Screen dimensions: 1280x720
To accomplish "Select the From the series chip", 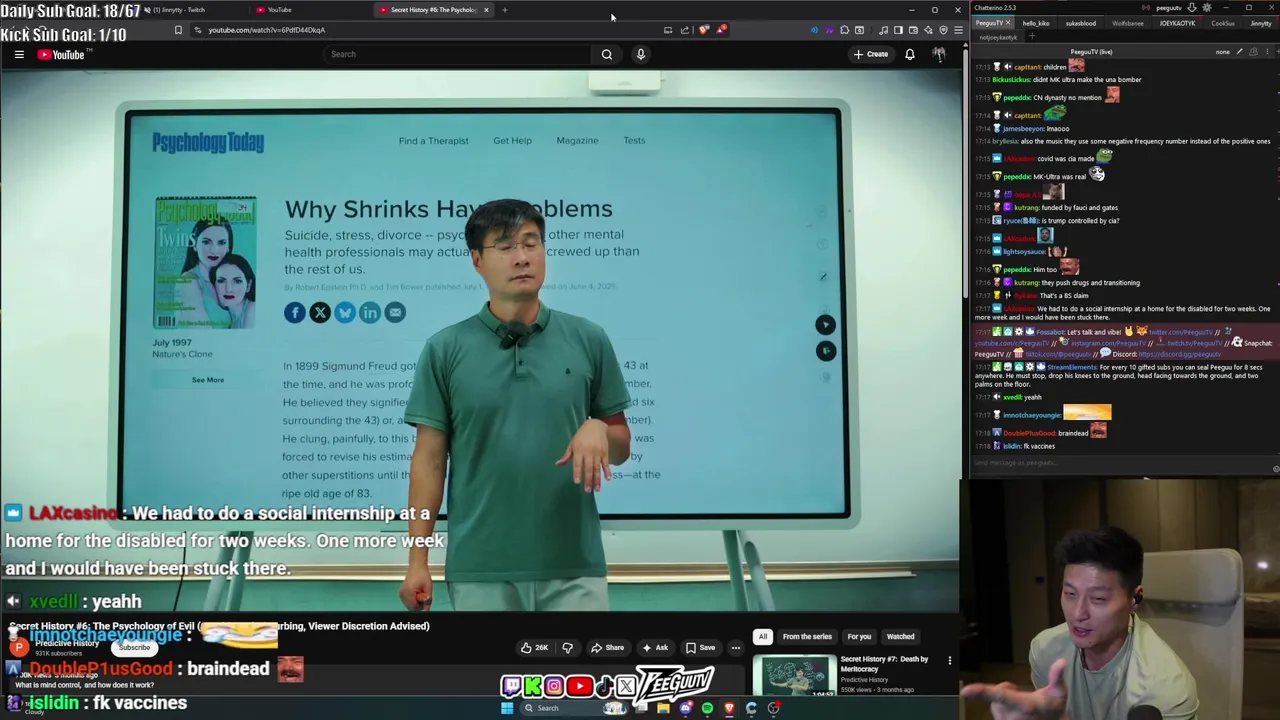I will point(807,636).
